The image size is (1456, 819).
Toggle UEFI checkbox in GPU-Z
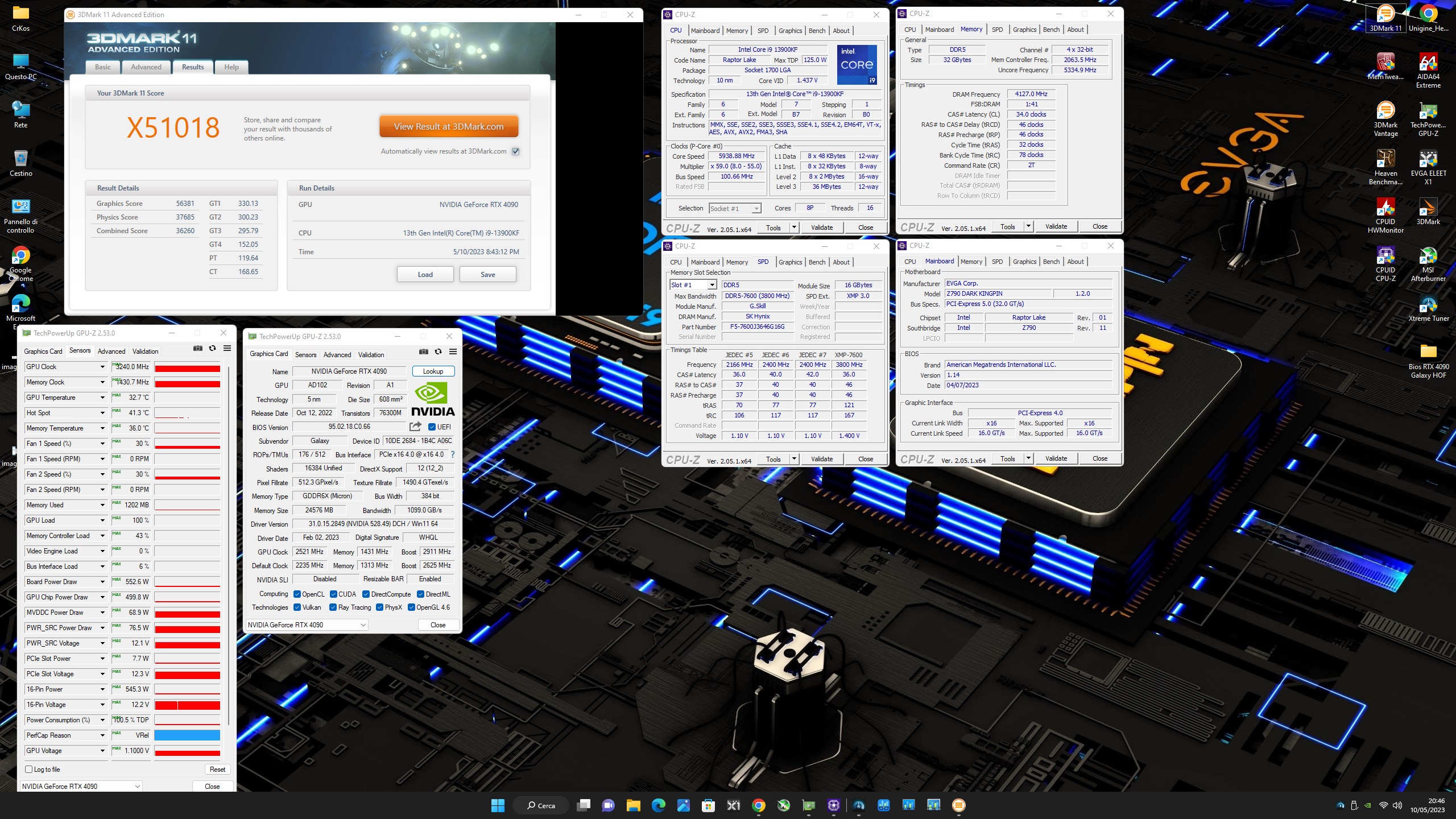(432, 427)
